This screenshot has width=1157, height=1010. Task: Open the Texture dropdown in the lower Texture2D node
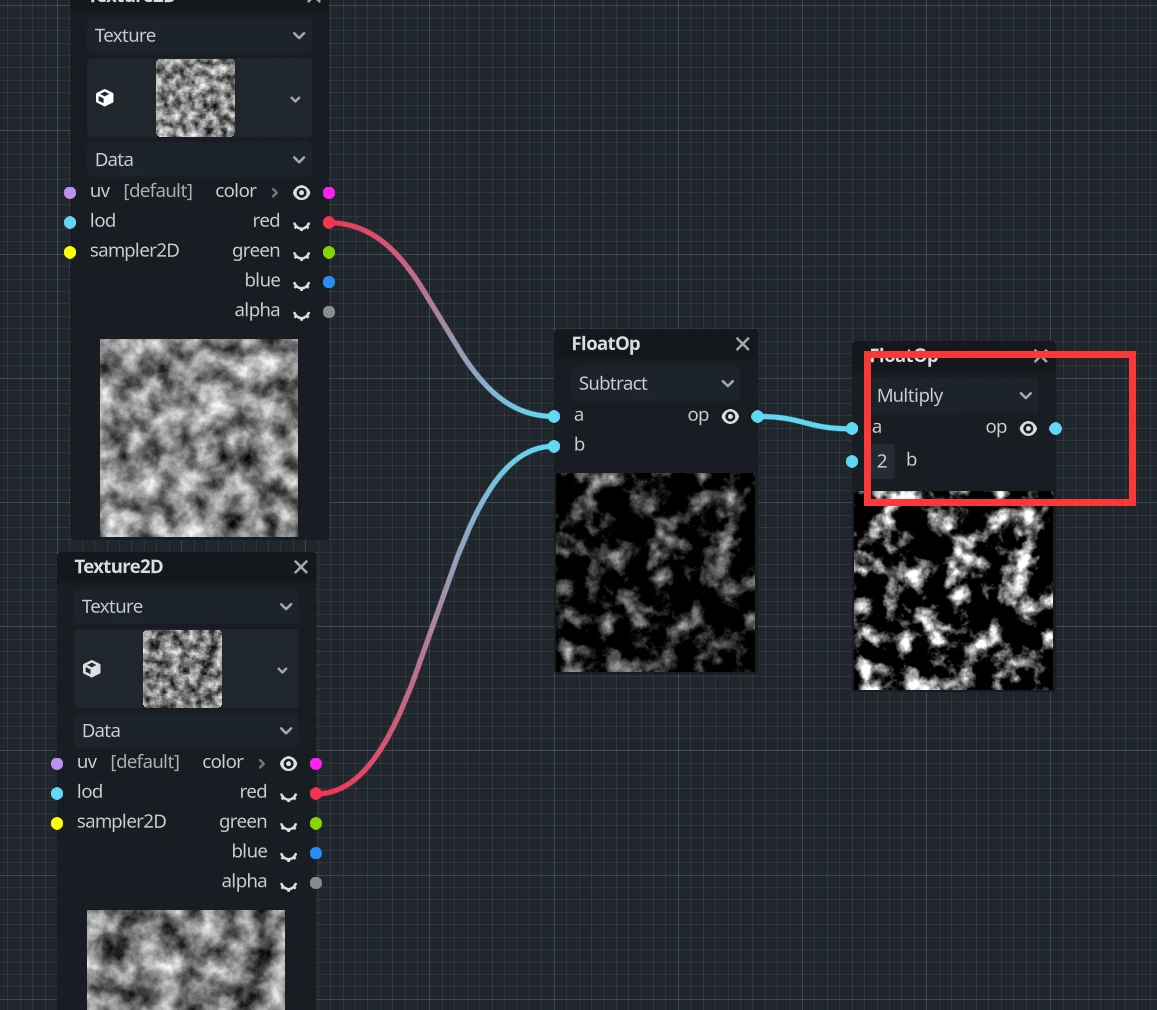[186, 606]
